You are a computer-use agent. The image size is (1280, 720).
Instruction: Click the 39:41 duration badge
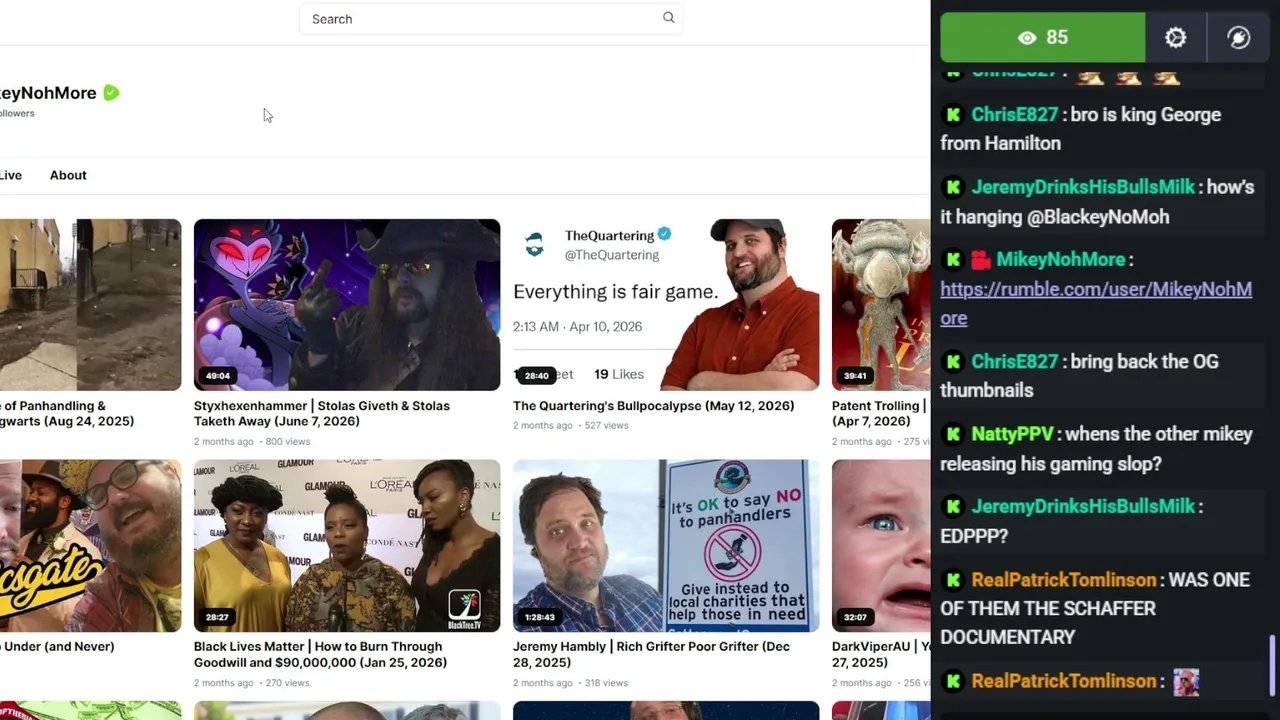[855, 376]
